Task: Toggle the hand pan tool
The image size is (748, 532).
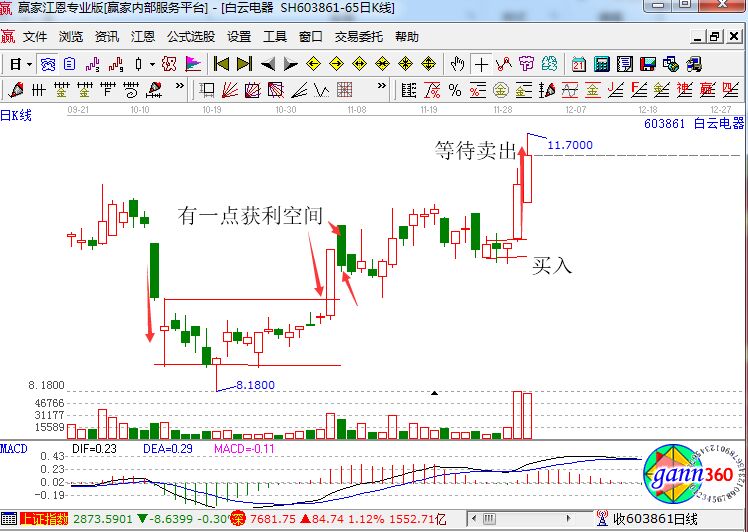Action: pos(458,64)
